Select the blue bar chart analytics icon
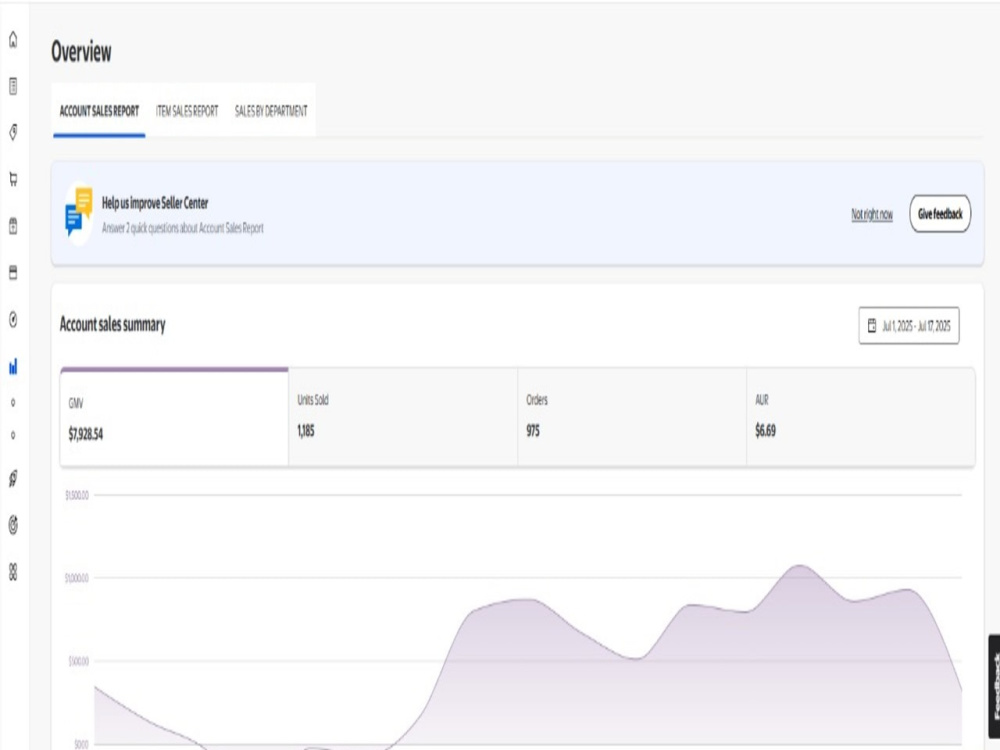 pos(13,366)
